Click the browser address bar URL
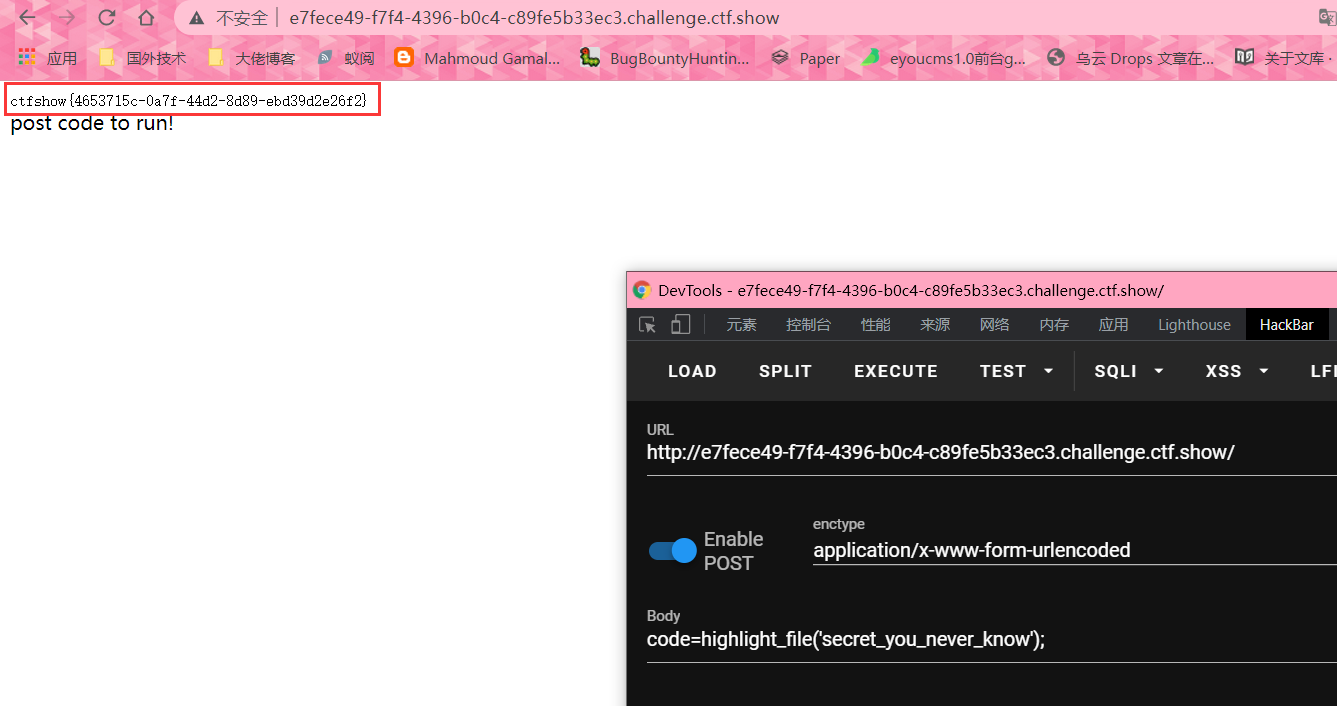Screen dimensions: 1337x706 click(x=534, y=18)
